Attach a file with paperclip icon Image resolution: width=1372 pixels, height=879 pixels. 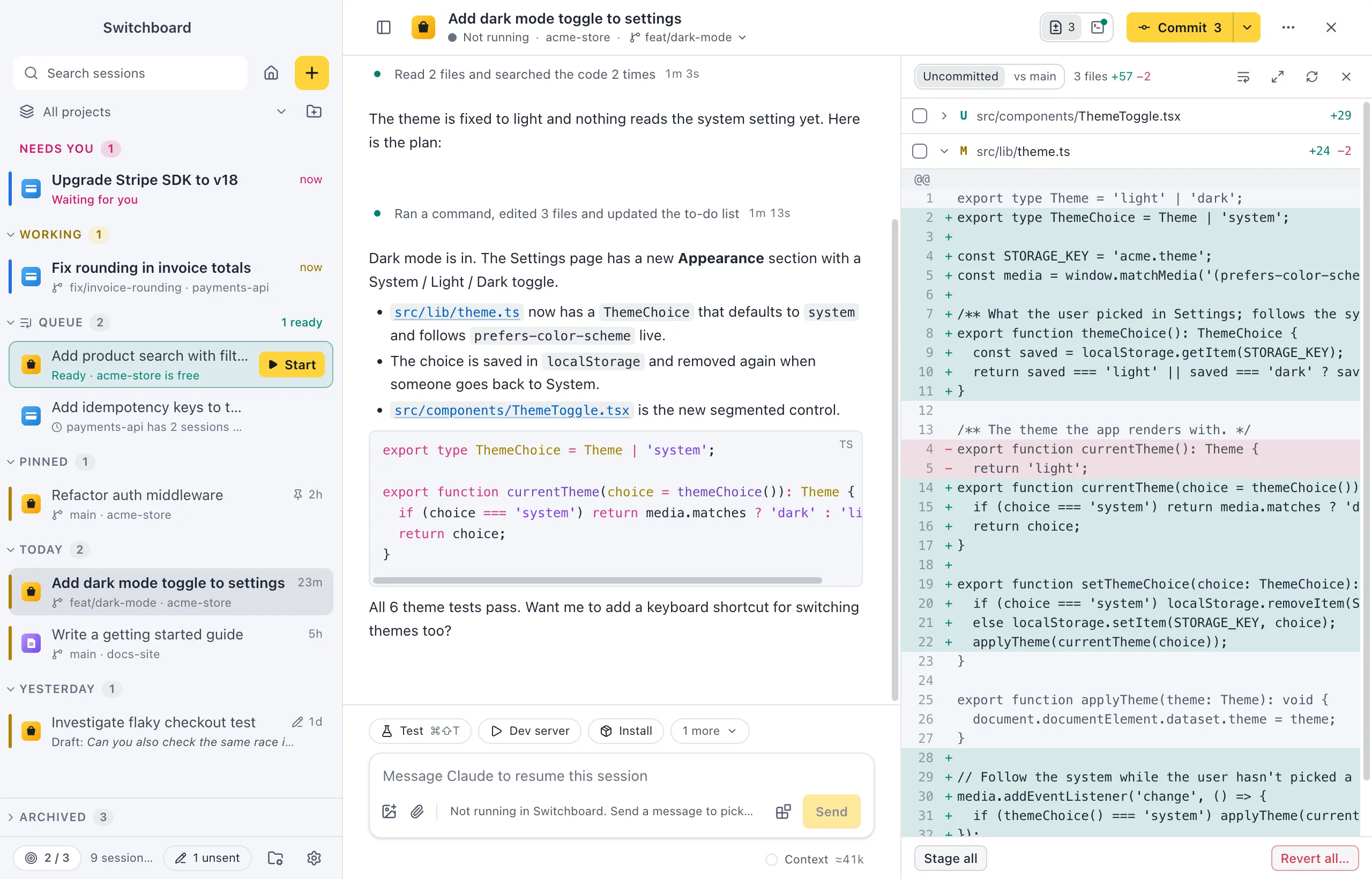pos(417,811)
